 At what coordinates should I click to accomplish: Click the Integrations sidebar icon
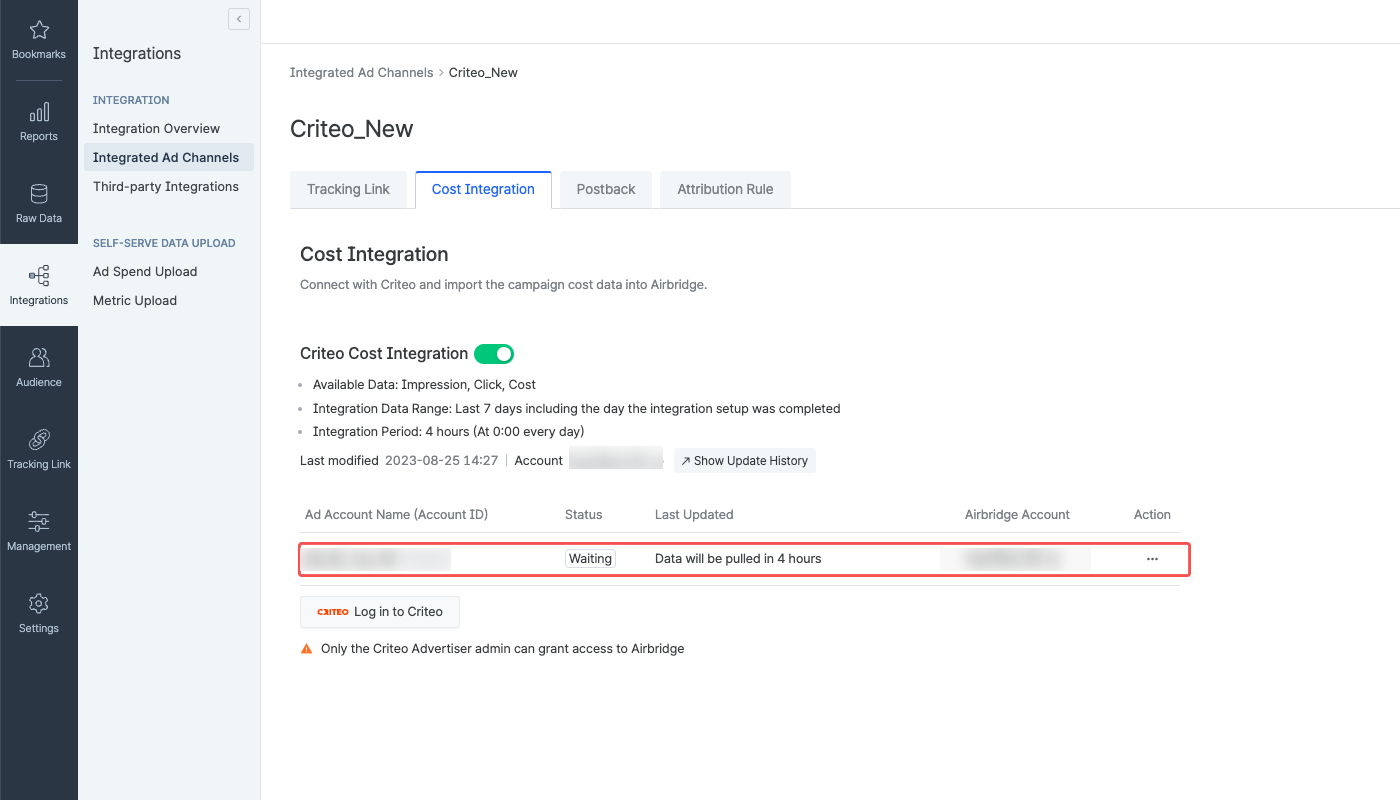pyautogui.click(x=38, y=284)
